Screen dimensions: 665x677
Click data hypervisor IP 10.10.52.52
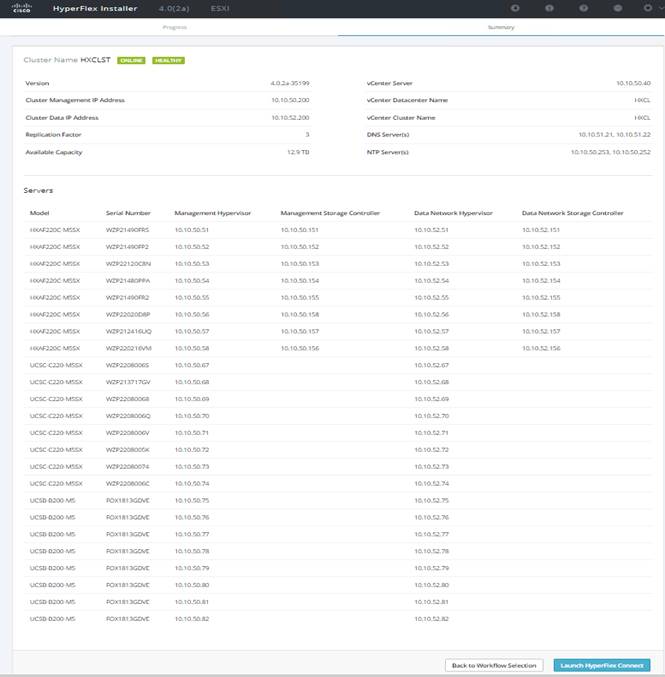431,247
